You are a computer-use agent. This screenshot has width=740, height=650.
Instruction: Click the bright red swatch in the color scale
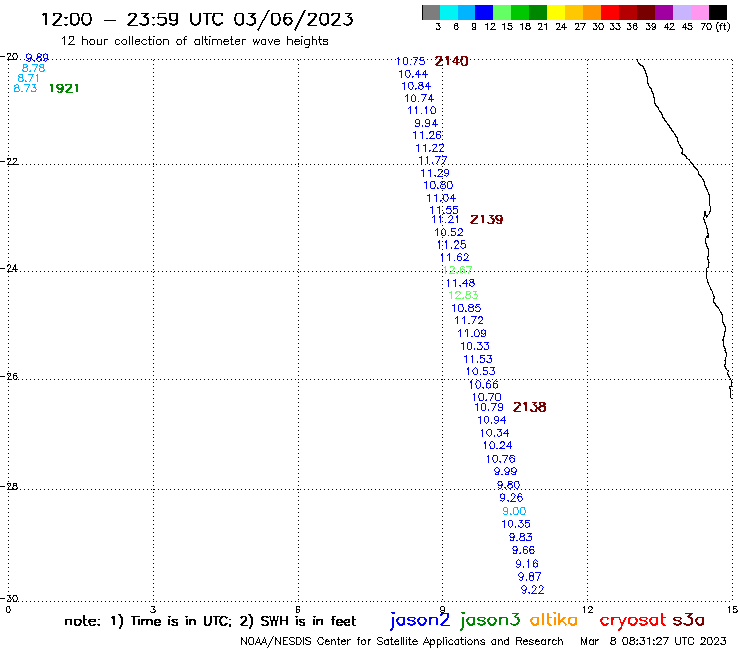pyautogui.click(x=610, y=12)
